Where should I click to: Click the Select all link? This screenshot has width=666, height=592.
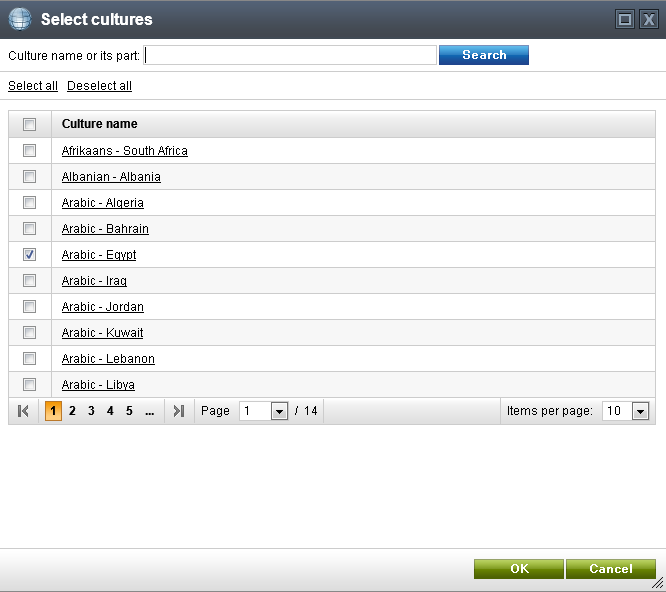33,86
